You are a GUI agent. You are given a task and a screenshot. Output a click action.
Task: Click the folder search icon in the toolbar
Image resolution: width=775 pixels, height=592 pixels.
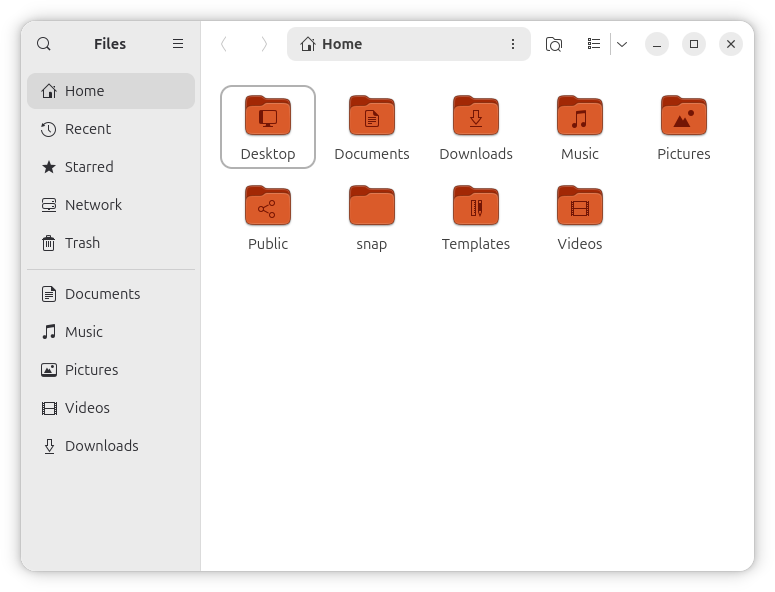click(554, 44)
